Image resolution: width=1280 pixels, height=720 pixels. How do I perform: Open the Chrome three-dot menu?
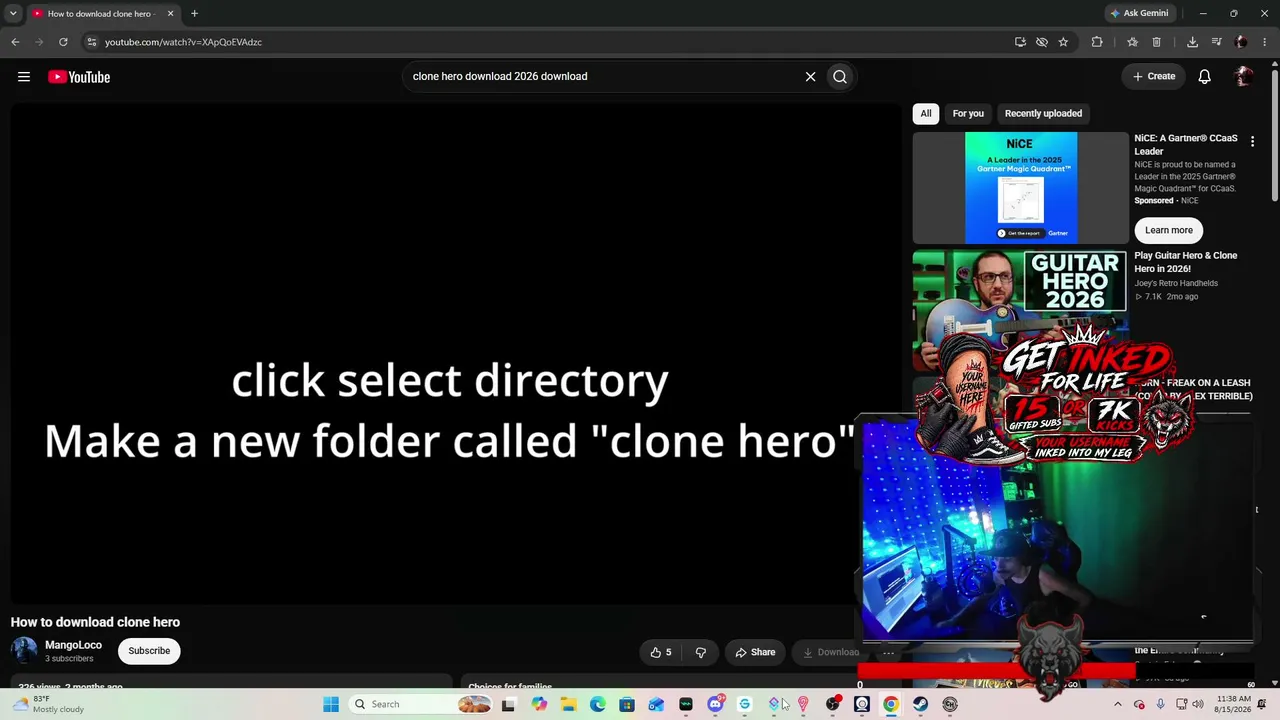click(1265, 42)
